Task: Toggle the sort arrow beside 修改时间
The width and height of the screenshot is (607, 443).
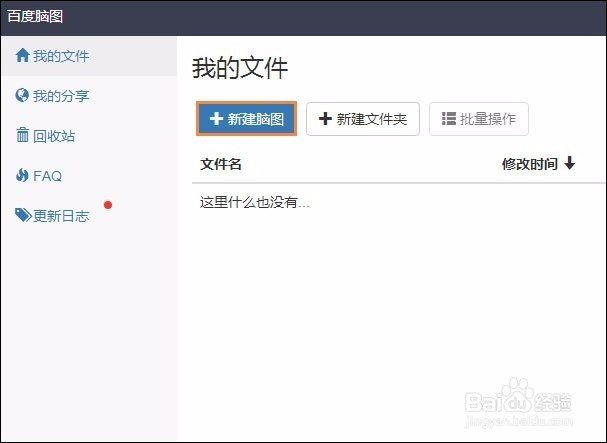Action: [569, 163]
